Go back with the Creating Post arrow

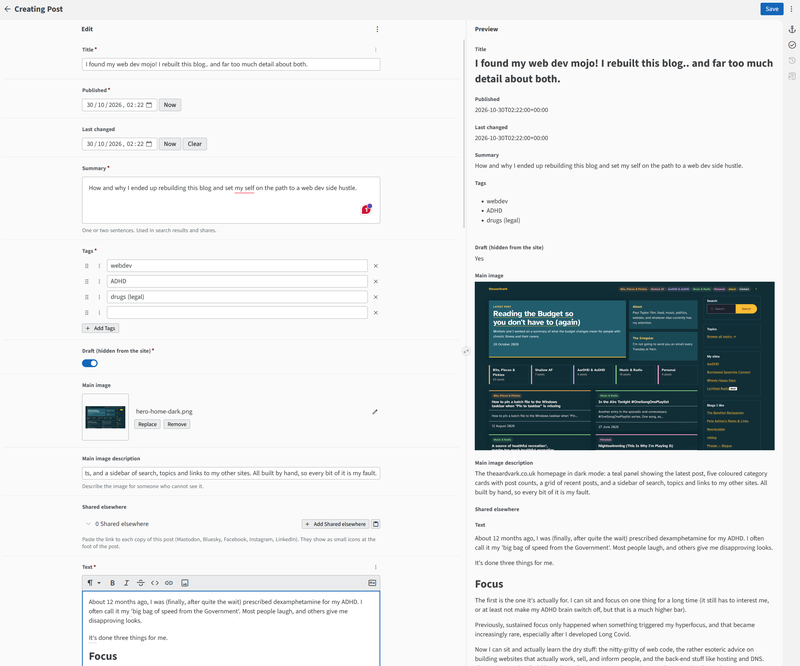point(7,9)
